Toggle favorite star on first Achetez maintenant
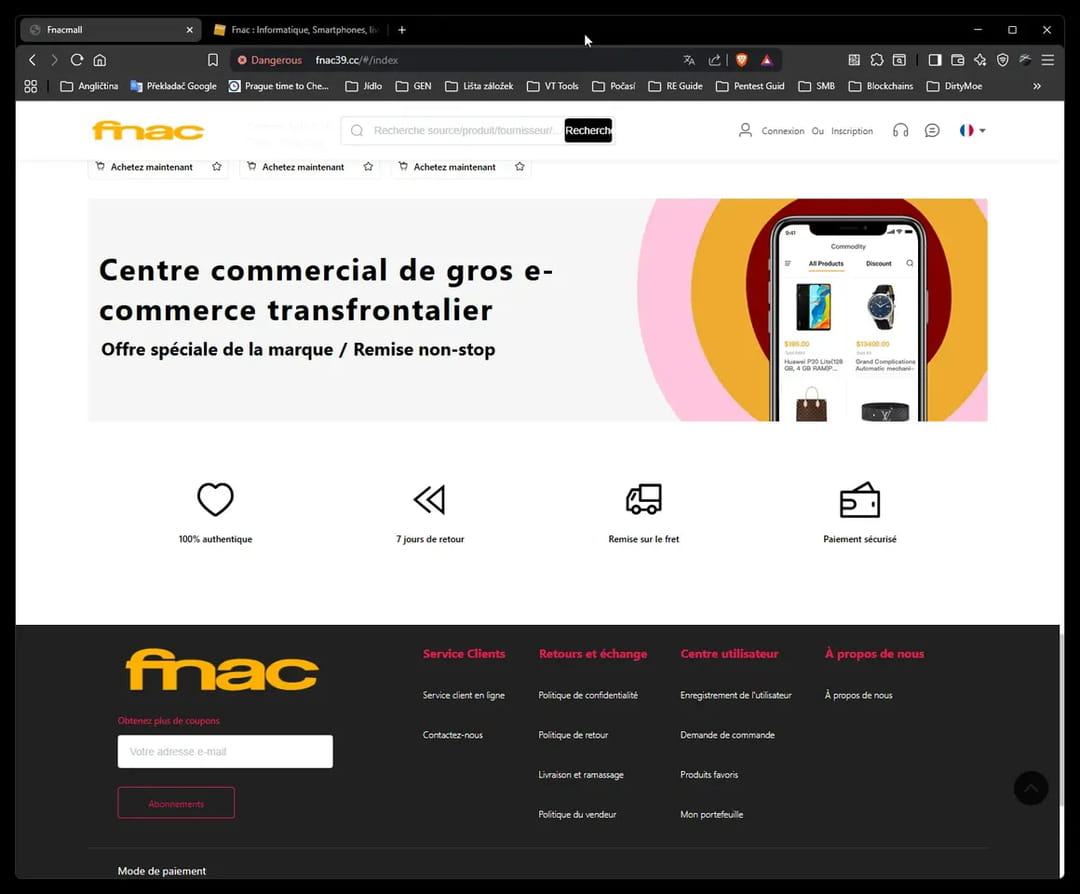The width and height of the screenshot is (1080, 894). coord(217,167)
